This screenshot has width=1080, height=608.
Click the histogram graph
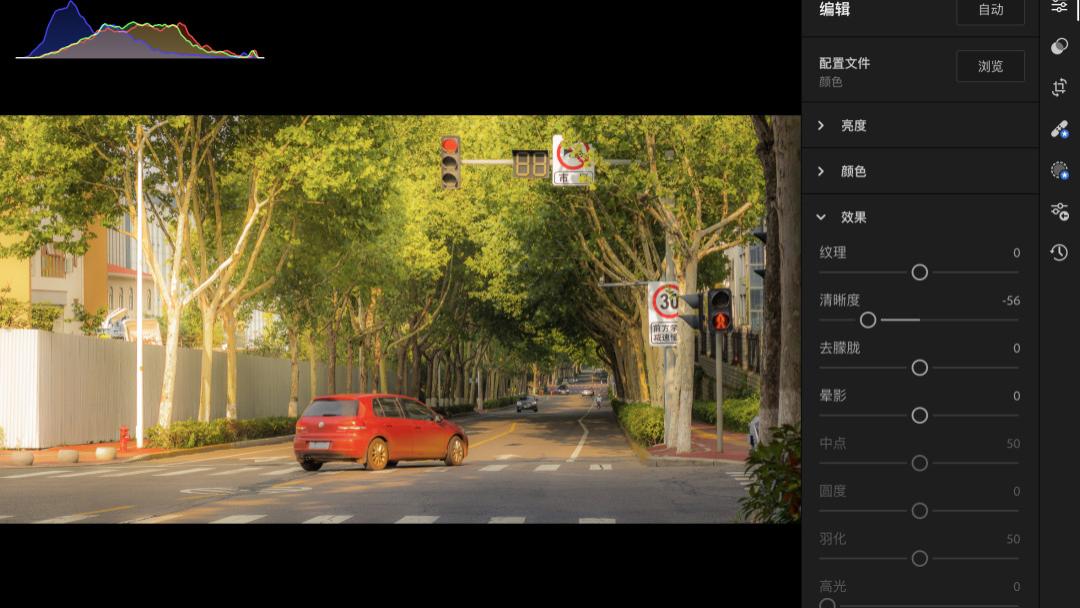click(140, 30)
